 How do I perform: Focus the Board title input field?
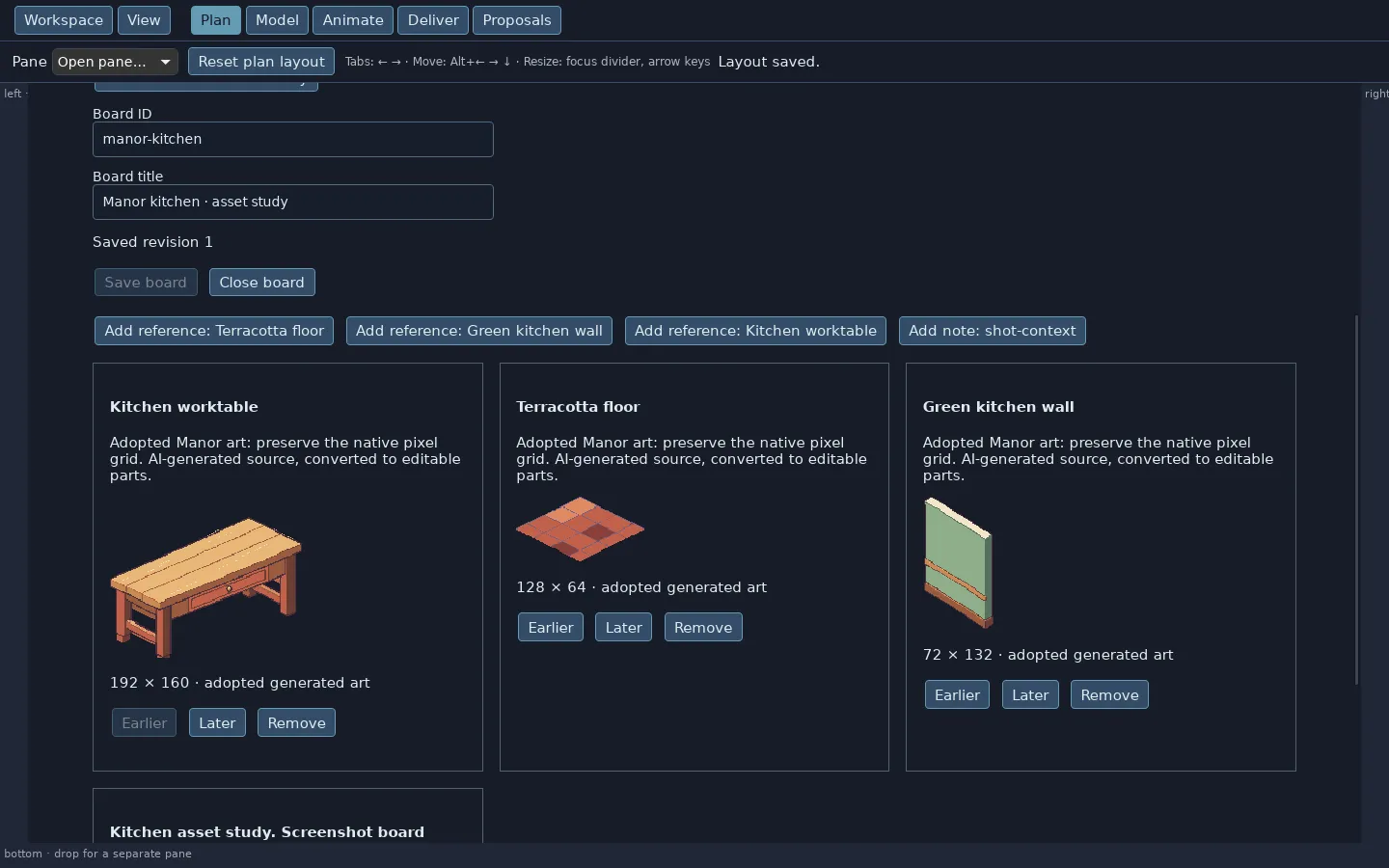click(293, 202)
